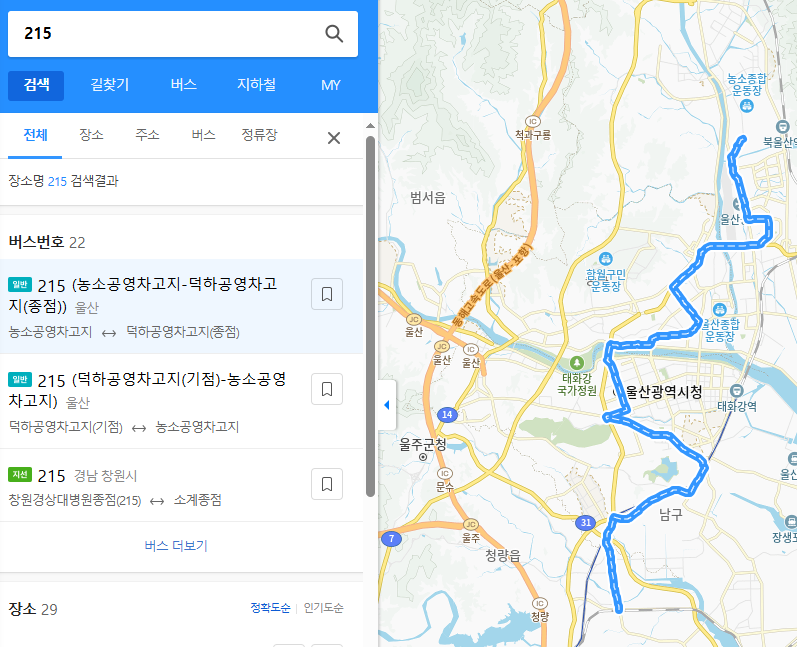797x647 pixels.
Task: Click the magnifying glass search icon
Action: (334, 34)
